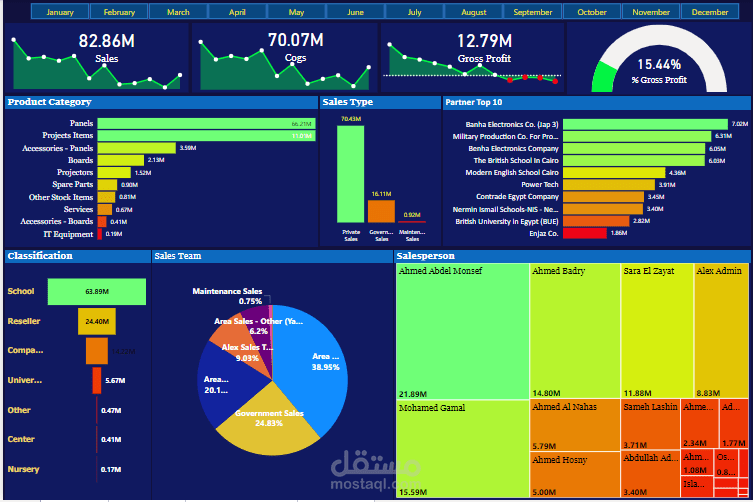Select the Abdullah Ad... treemap tile
The height and width of the screenshot is (502, 753).
[651, 474]
